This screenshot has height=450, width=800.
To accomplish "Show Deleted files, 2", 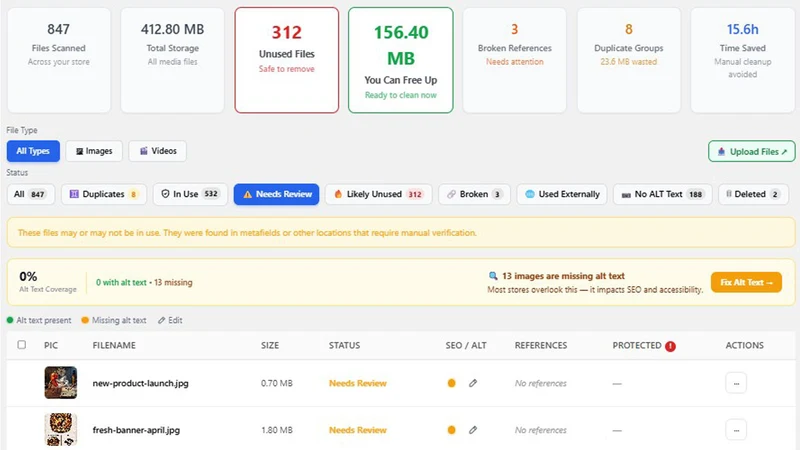I will [x=753, y=194].
